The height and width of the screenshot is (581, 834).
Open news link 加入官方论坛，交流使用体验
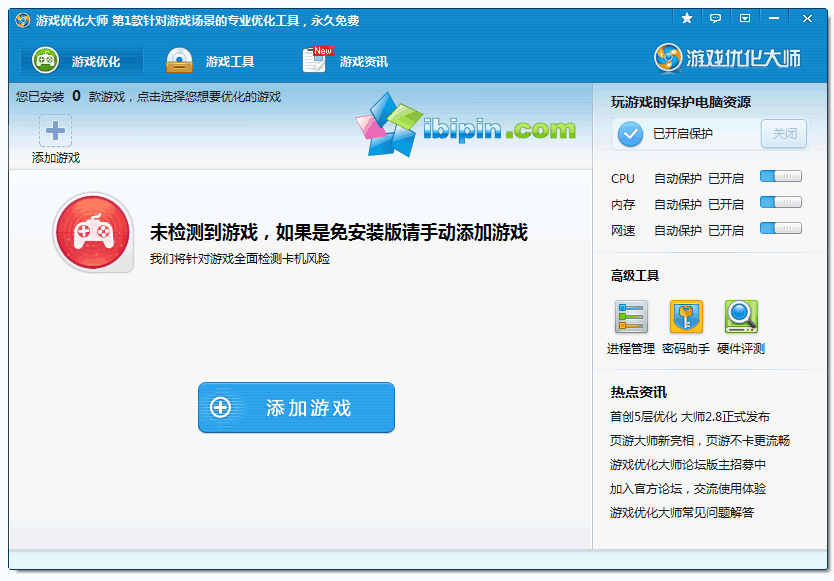(x=688, y=488)
